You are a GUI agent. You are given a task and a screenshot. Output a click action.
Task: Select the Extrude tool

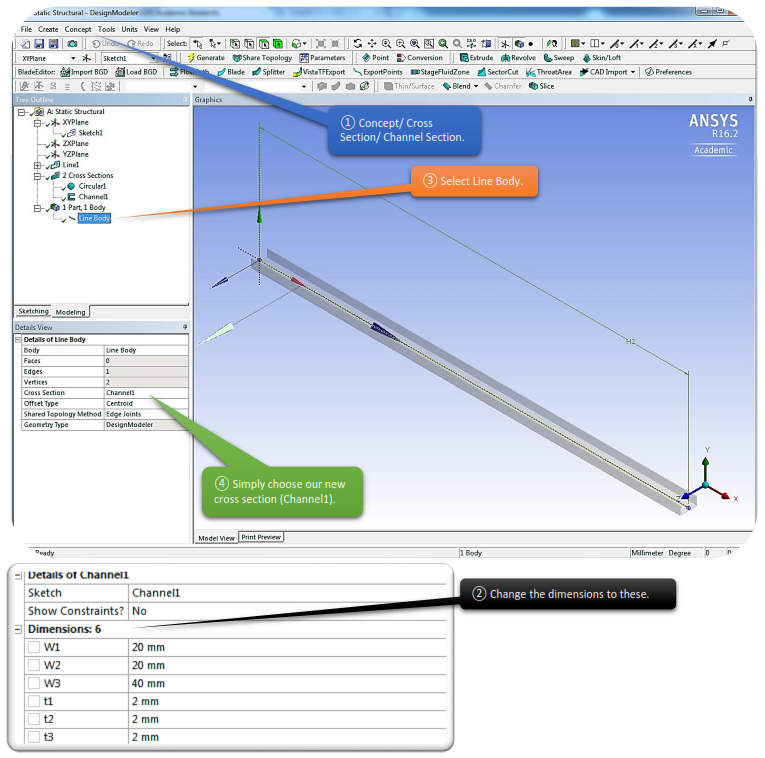pyautogui.click(x=476, y=58)
